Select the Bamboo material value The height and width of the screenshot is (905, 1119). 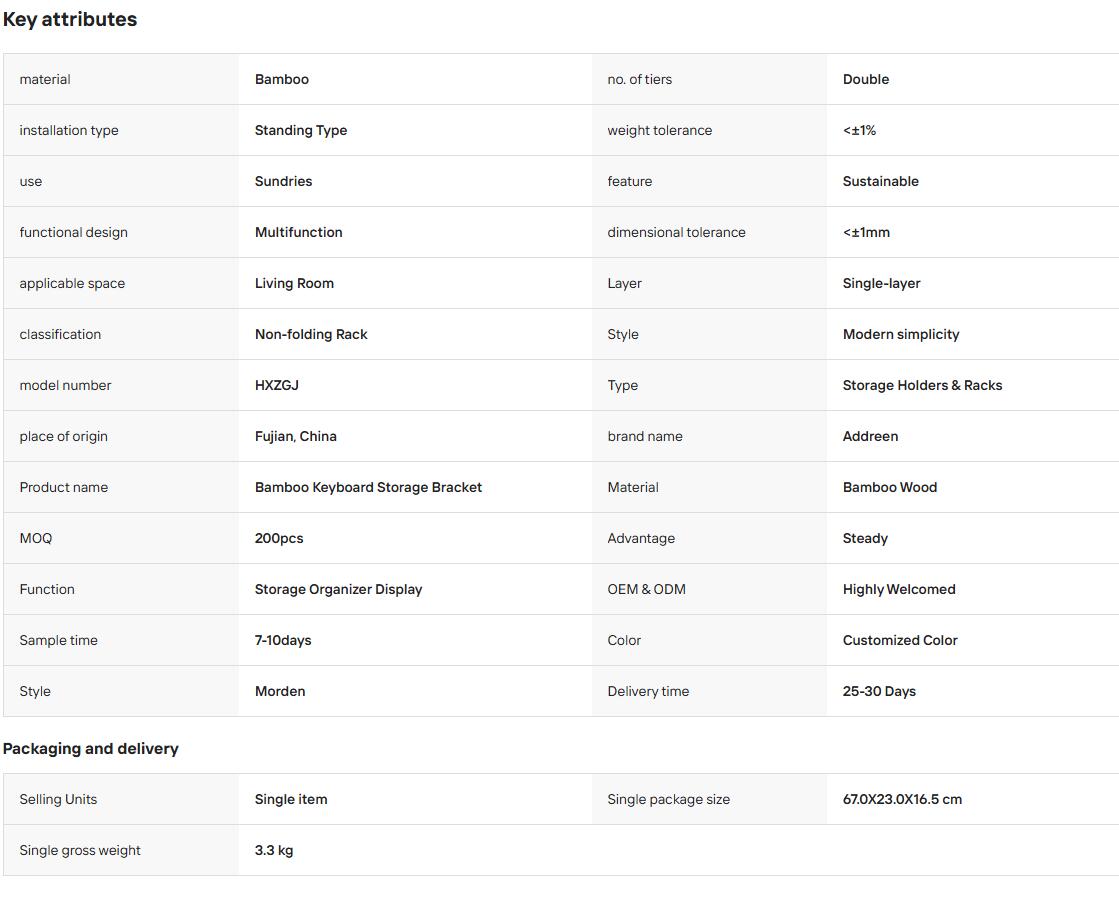coord(282,79)
